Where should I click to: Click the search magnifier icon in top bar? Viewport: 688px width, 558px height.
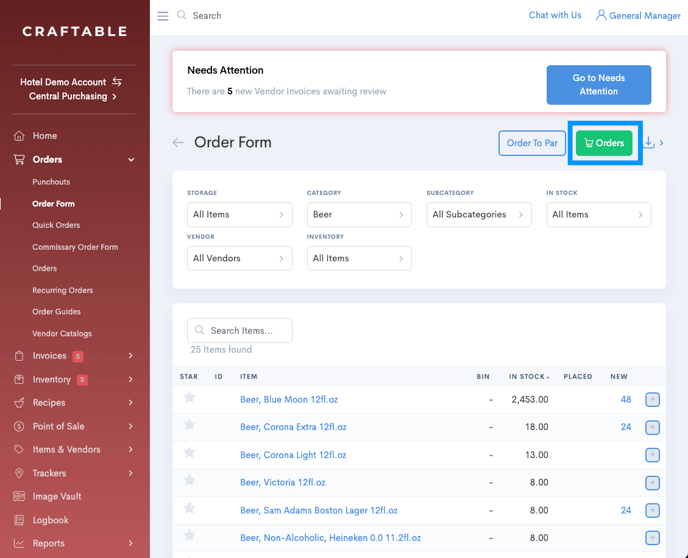[x=182, y=15]
